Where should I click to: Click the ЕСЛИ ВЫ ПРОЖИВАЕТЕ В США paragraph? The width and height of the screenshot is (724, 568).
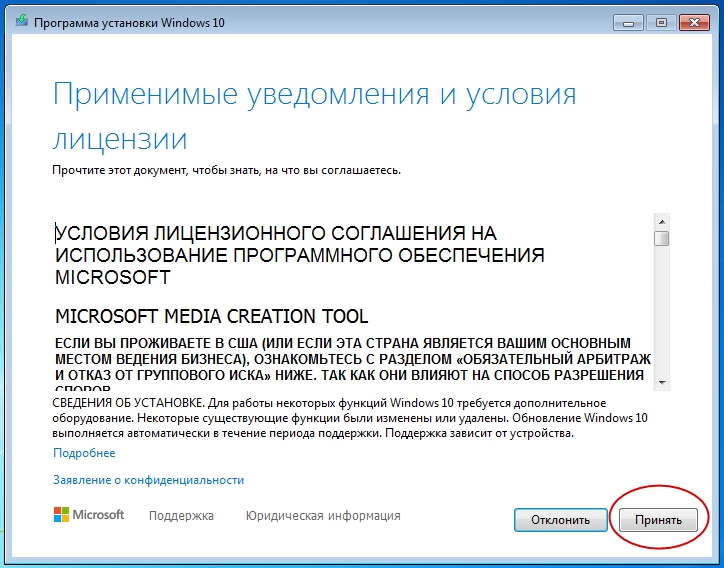pos(353,363)
